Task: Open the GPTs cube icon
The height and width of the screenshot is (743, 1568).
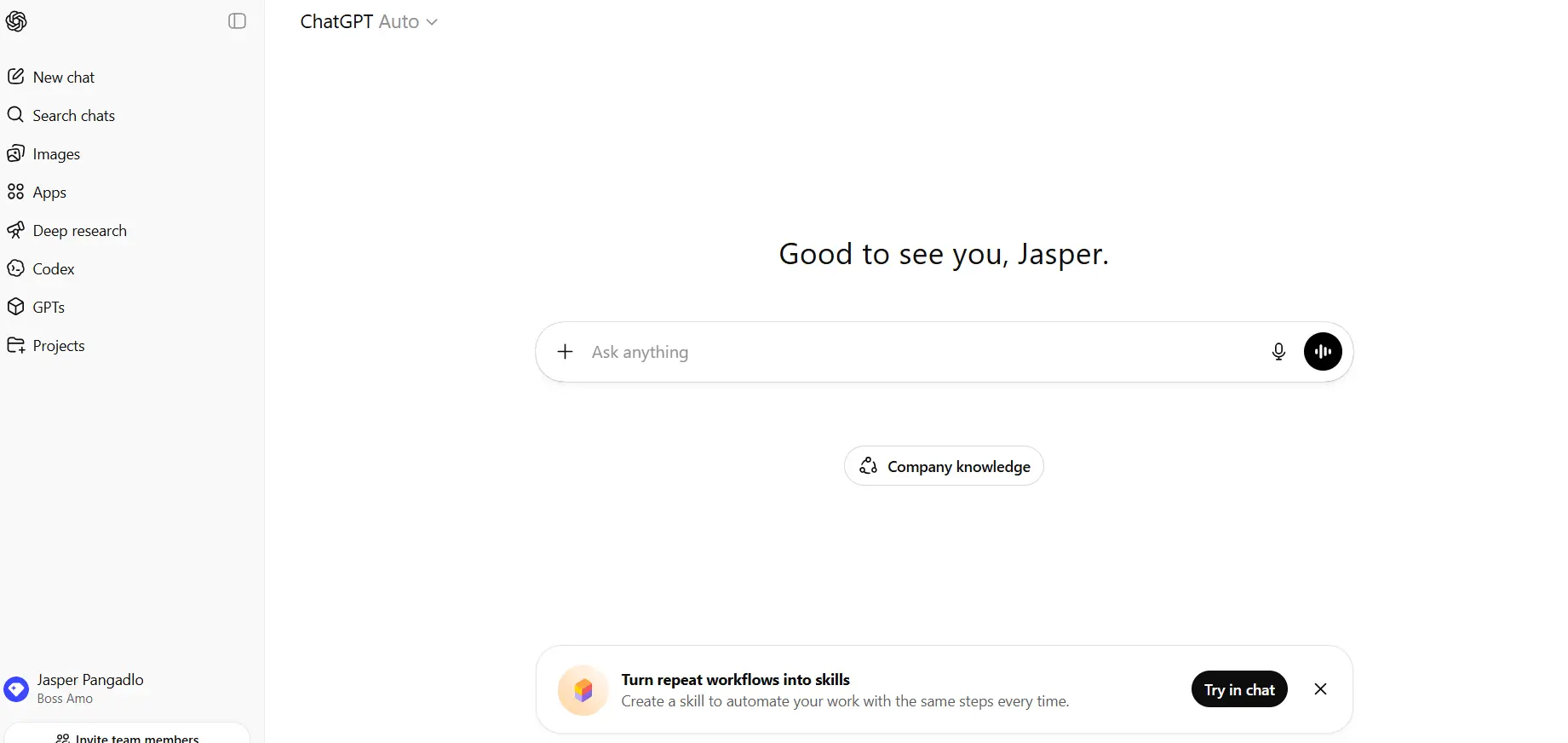Action: (x=16, y=307)
